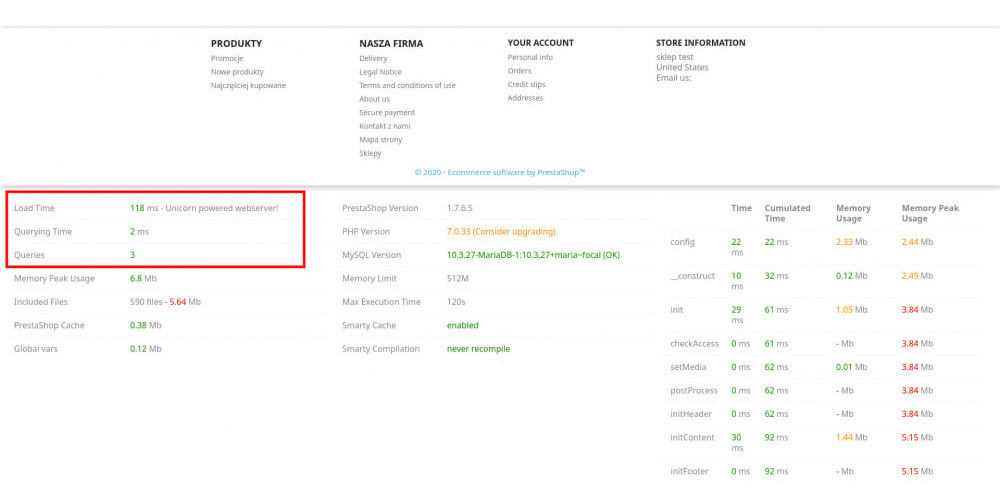Click the NASZA FIRMA footer heading
The image size is (1000, 497).
[x=391, y=43]
